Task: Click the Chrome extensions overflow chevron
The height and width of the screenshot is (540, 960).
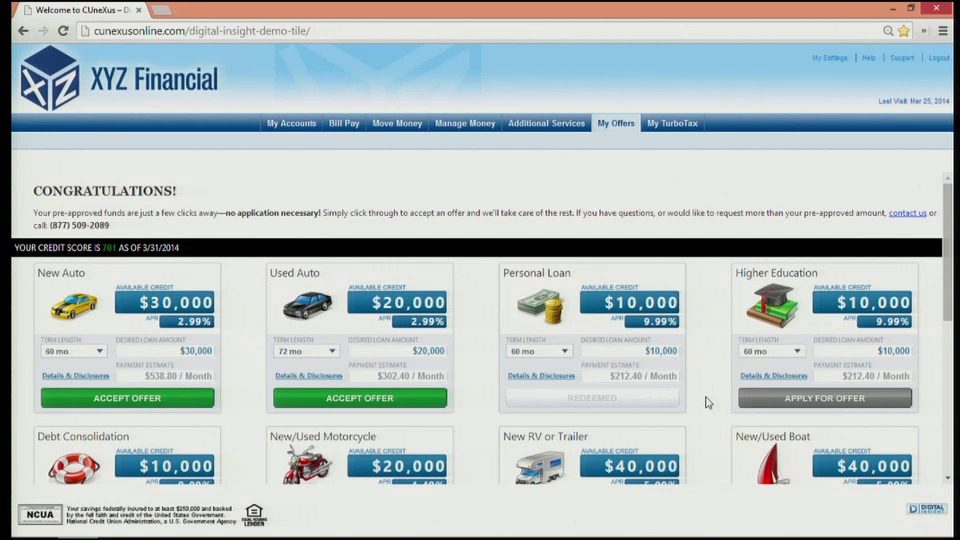Action: click(x=924, y=31)
